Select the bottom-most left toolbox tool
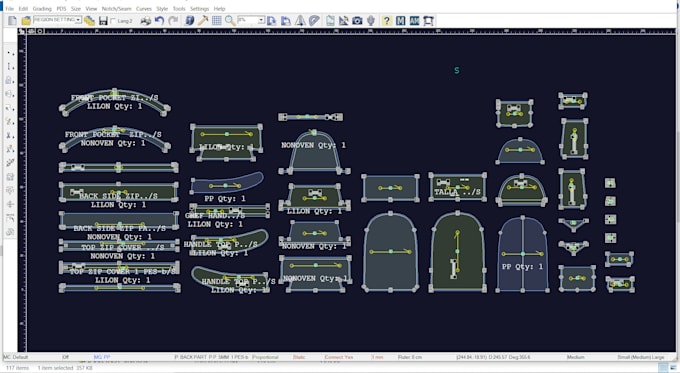 [10, 232]
